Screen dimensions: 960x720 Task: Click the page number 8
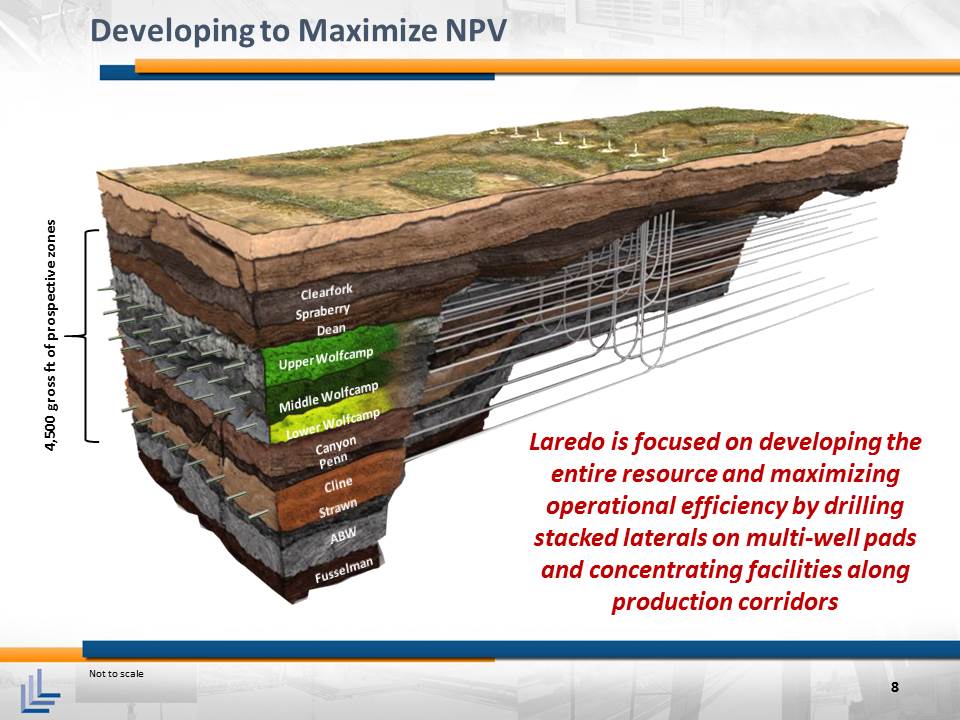tap(894, 687)
